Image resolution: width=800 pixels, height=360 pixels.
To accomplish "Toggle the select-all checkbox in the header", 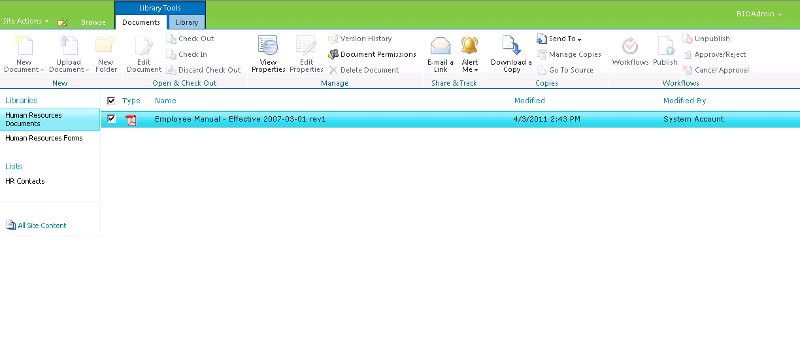I will [111, 101].
